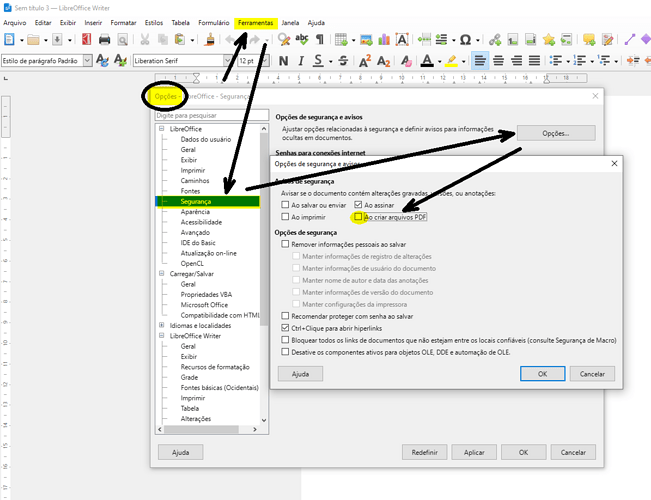Click the print icon in toolbar
Image resolution: width=651 pixels, height=500 pixels.
tap(104, 39)
